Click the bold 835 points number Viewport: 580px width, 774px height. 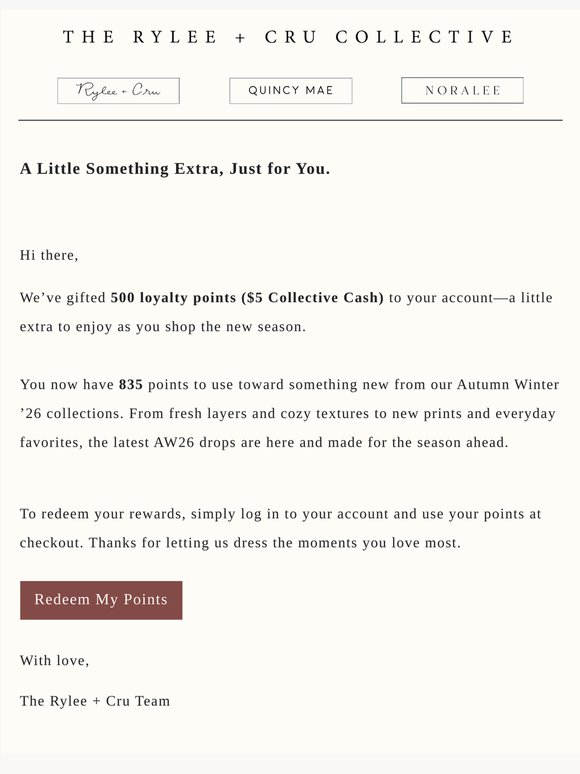pos(131,385)
